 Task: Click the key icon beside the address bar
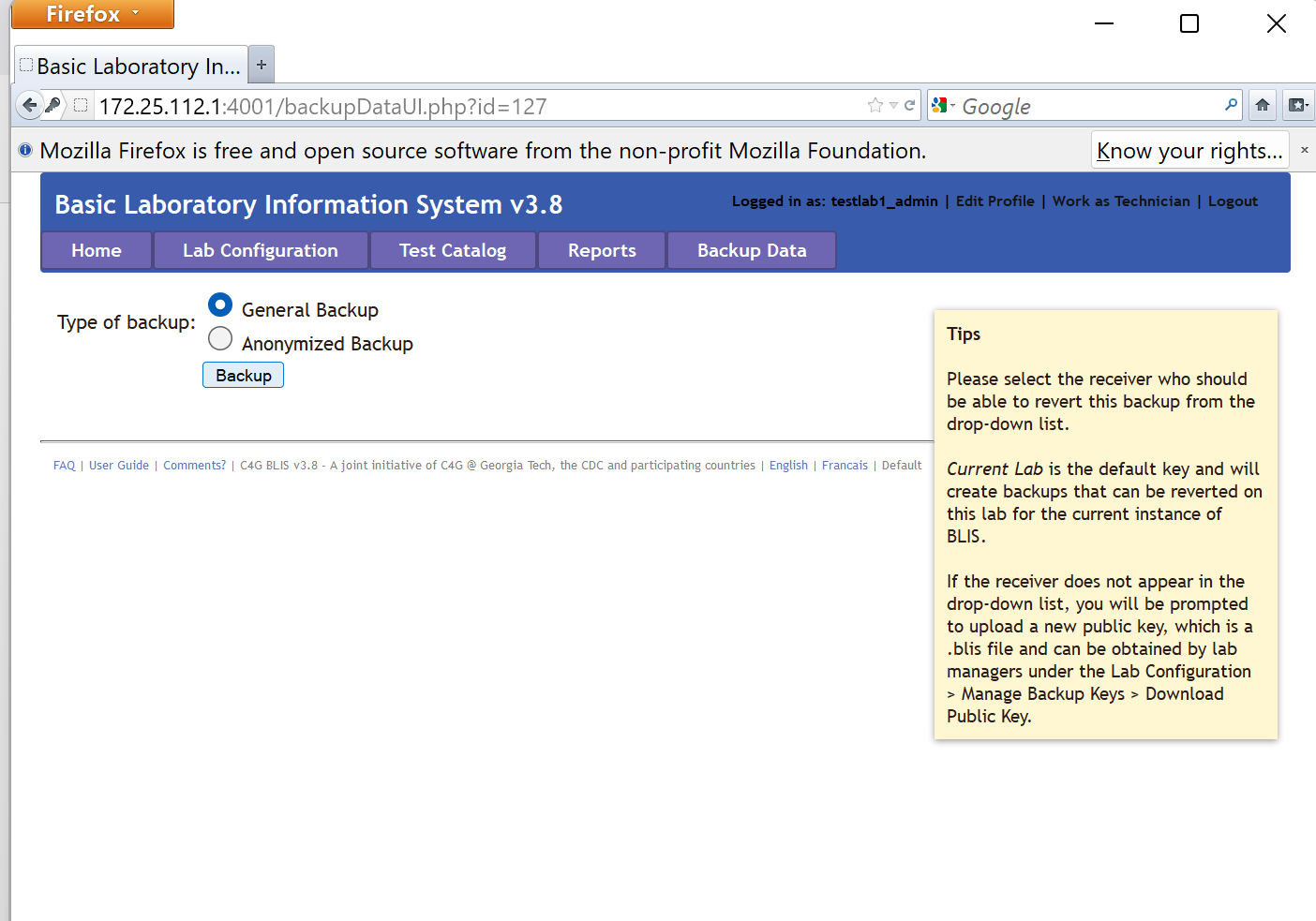[x=53, y=105]
